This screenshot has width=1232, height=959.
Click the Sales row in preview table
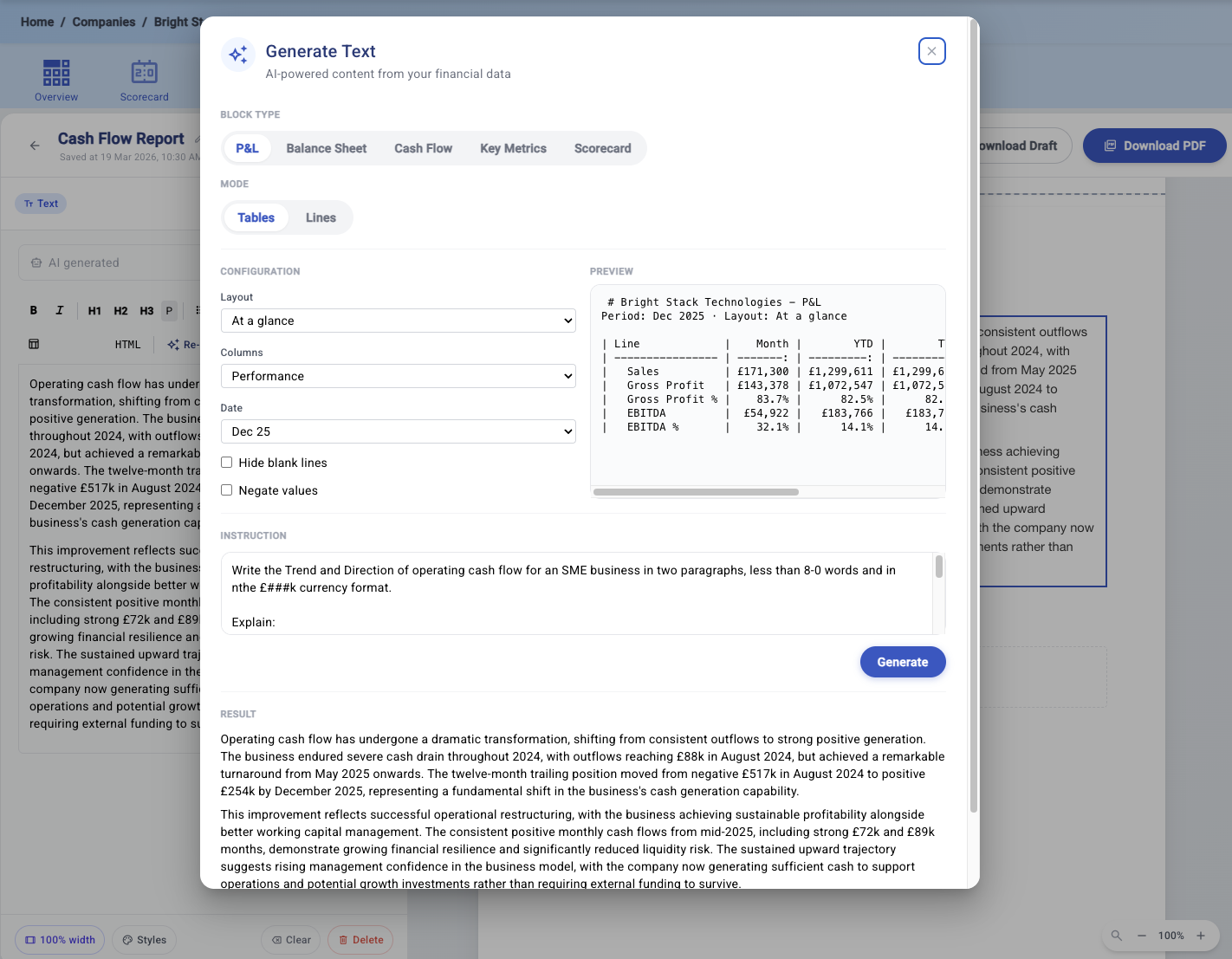773,372
